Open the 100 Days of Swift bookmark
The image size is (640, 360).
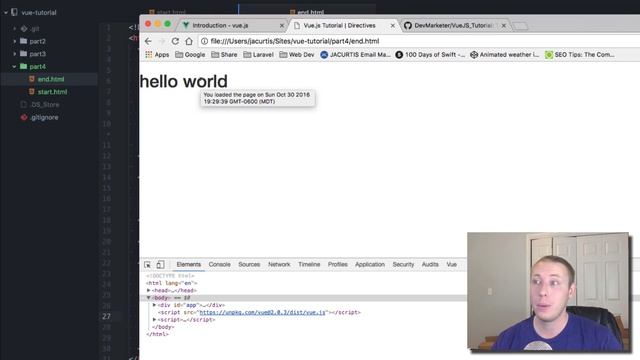(430, 54)
